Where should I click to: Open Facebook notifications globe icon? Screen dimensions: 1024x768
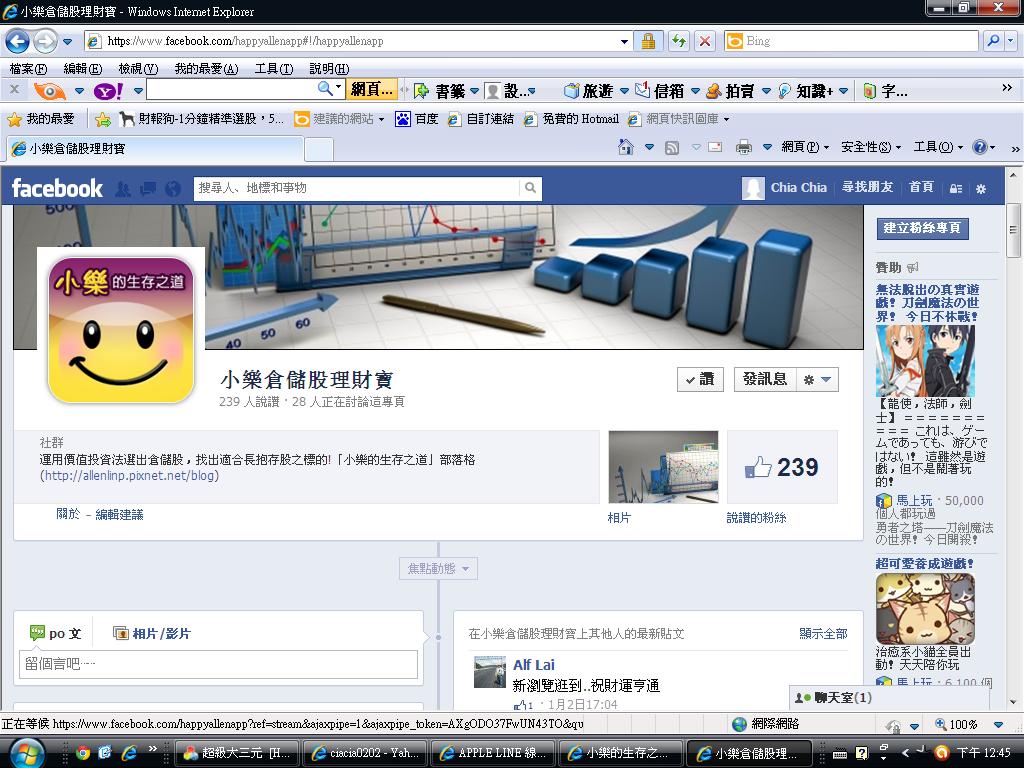click(x=173, y=189)
